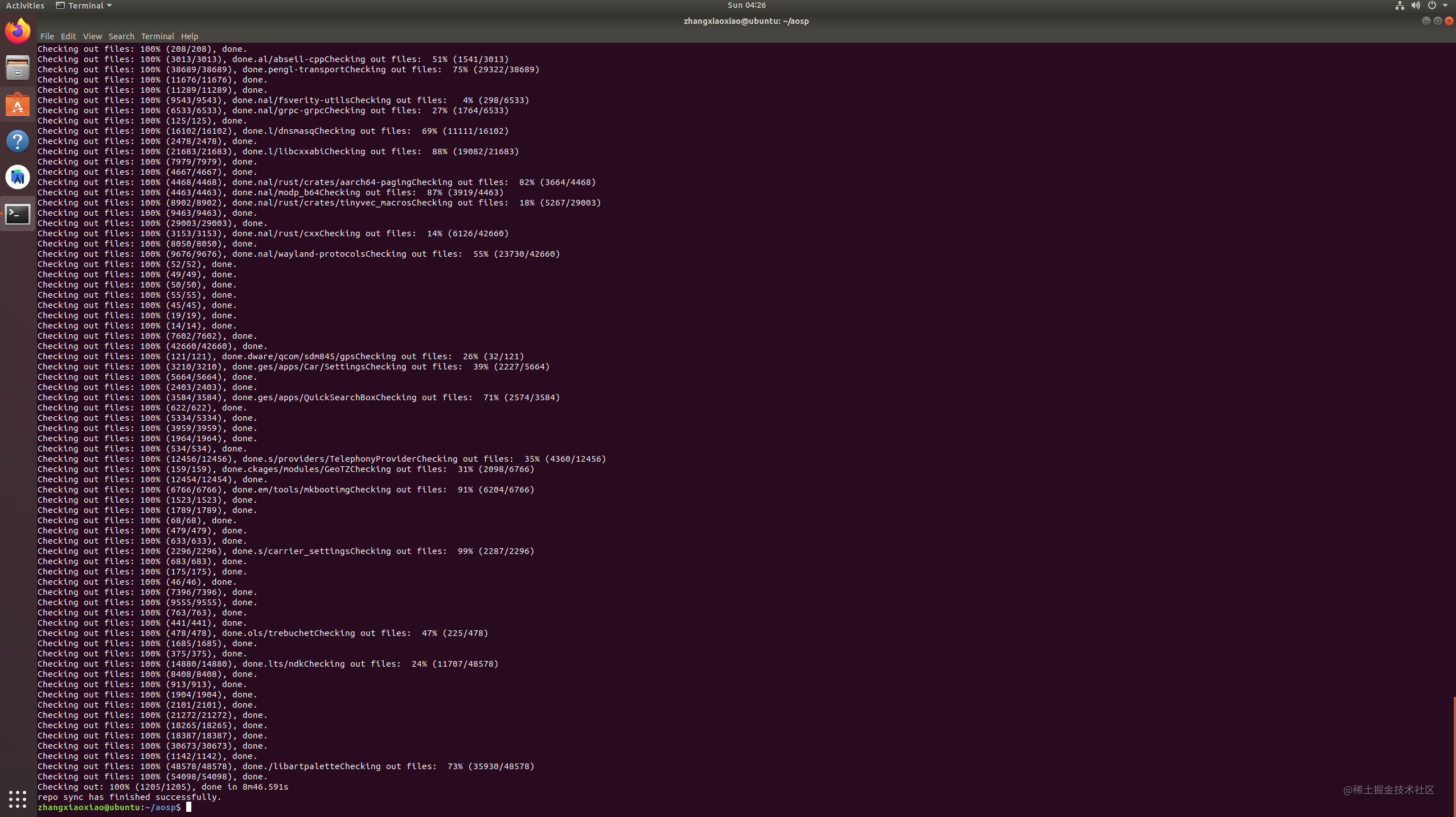Open the Terminal app indicator menu

click(x=83, y=5)
